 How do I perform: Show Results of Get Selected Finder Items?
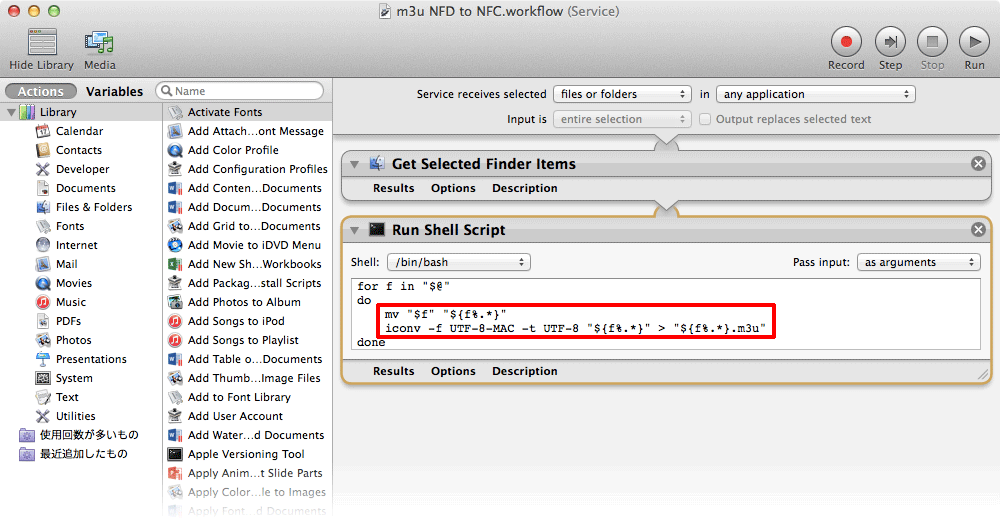click(393, 188)
